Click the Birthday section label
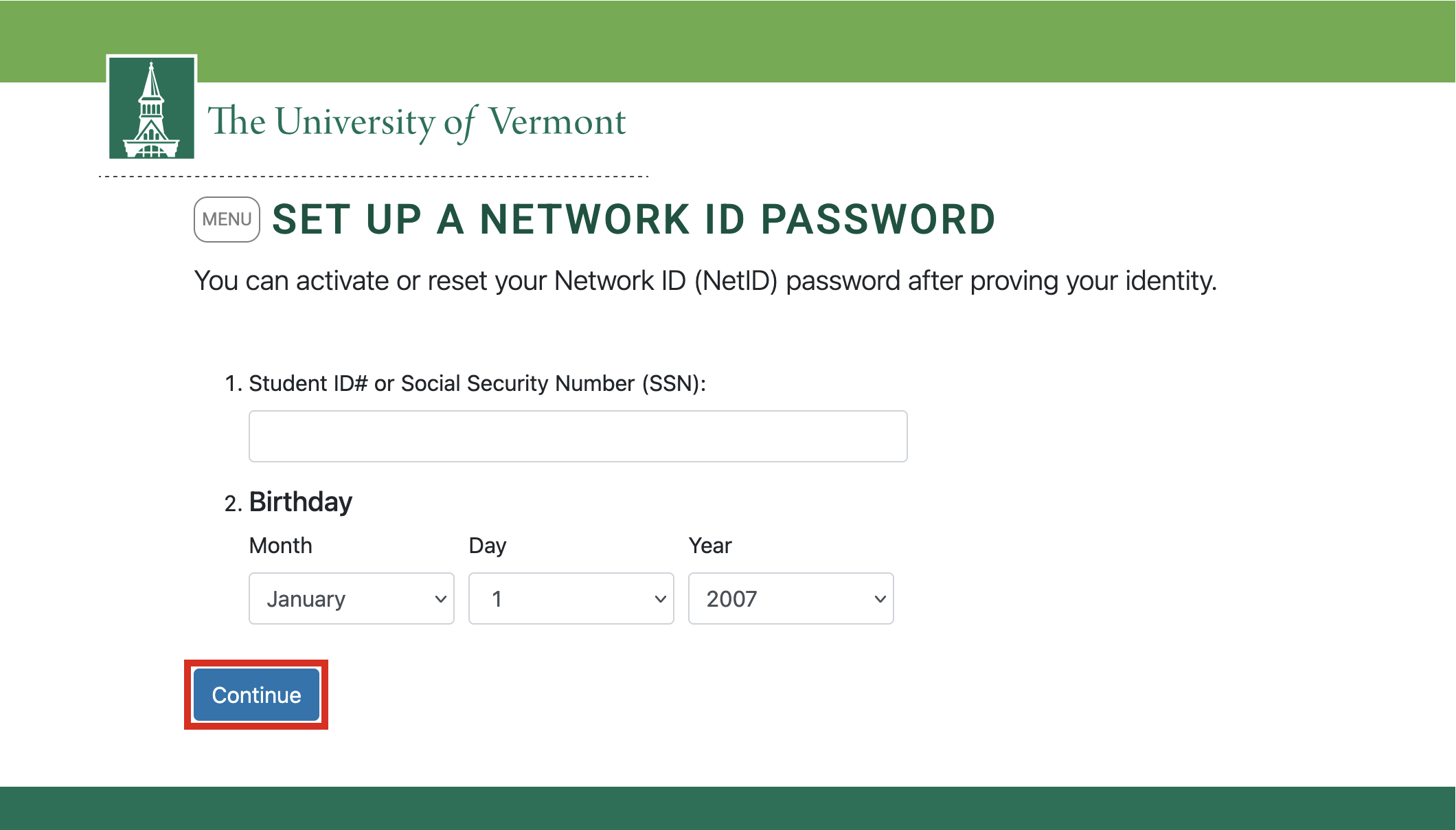 [x=300, y=501]
